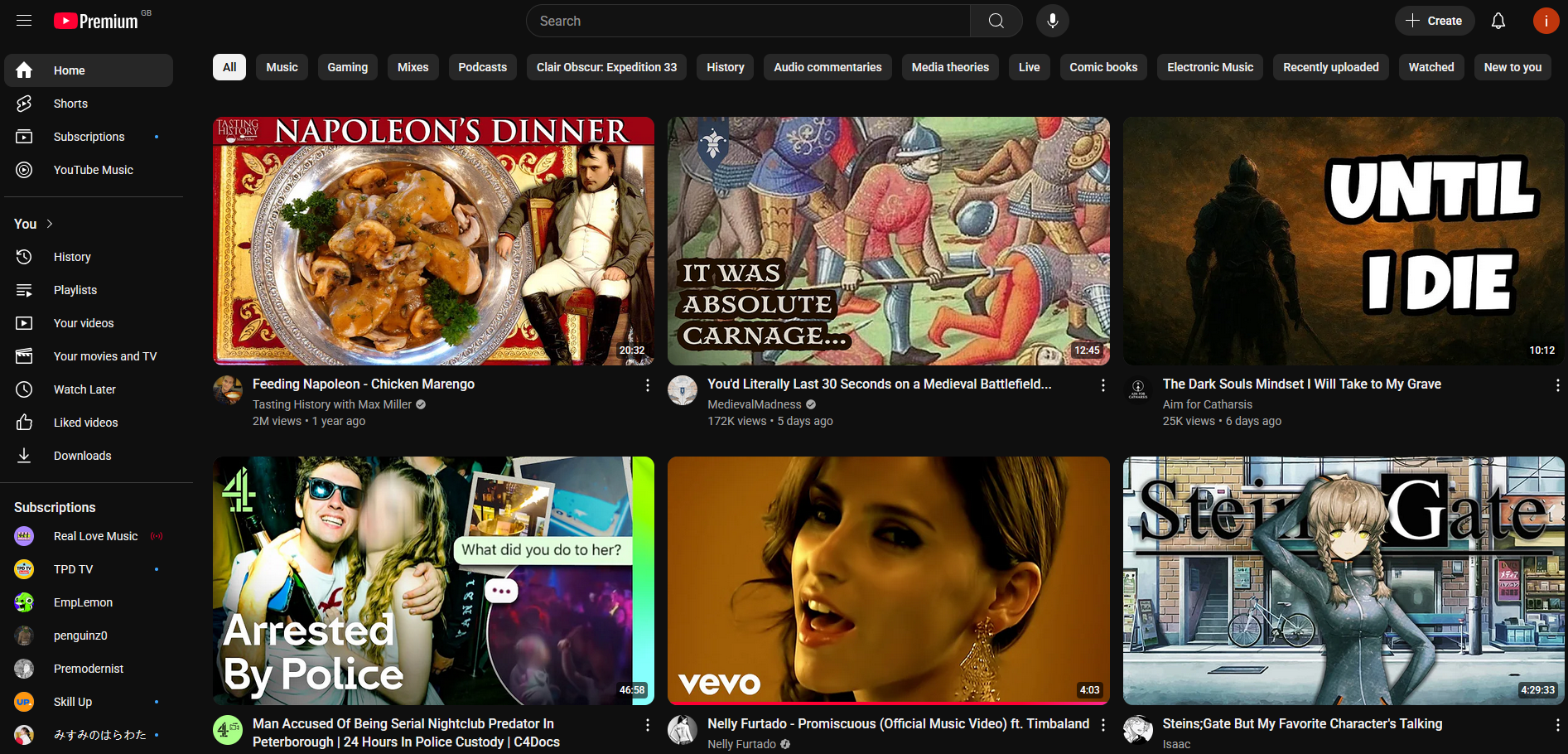Open the notifications bell
The image size is (1568, 754).
click(1498, 21)
